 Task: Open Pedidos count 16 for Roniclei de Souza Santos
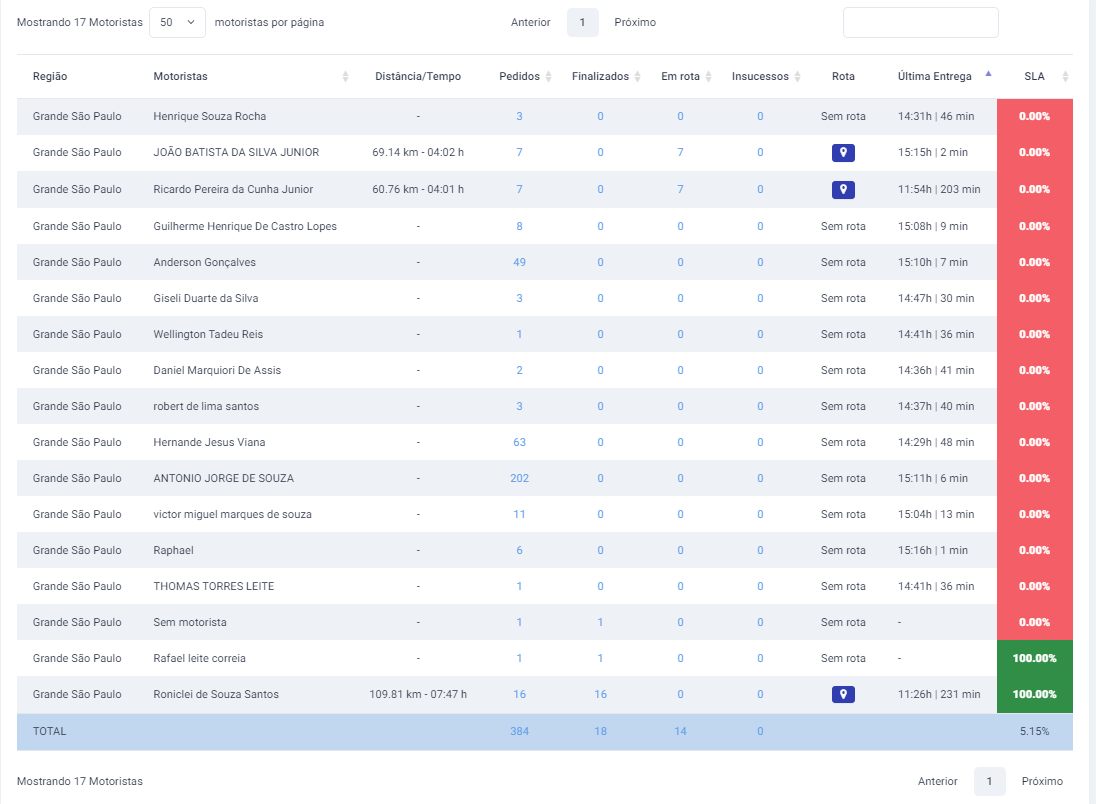519,694
